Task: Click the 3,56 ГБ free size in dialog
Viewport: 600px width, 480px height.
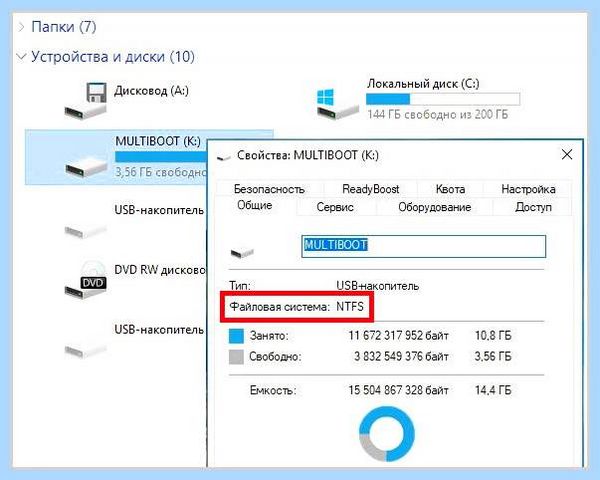Action: 493,357
